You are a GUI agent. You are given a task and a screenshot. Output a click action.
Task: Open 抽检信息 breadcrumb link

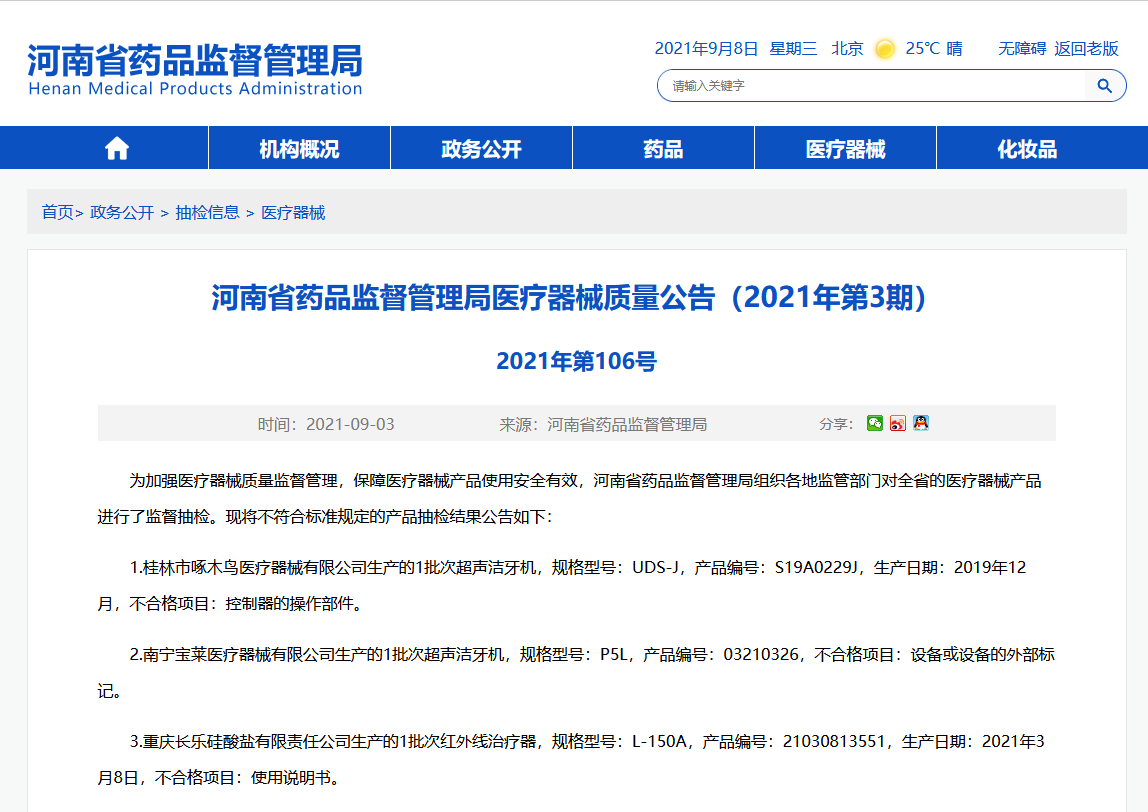[x=207, y=212]
